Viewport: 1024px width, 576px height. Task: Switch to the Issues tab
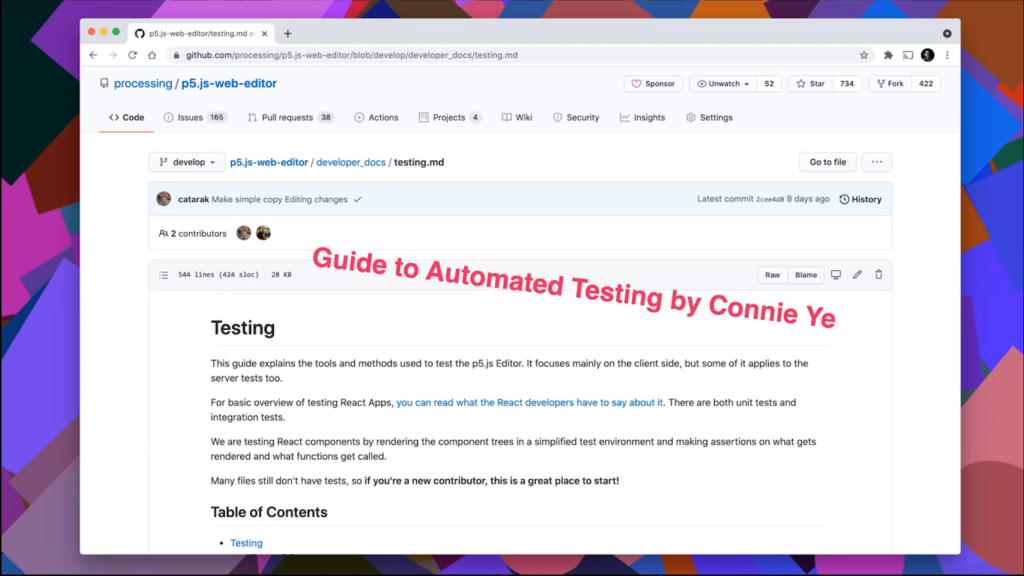click(x=195, y=118)
